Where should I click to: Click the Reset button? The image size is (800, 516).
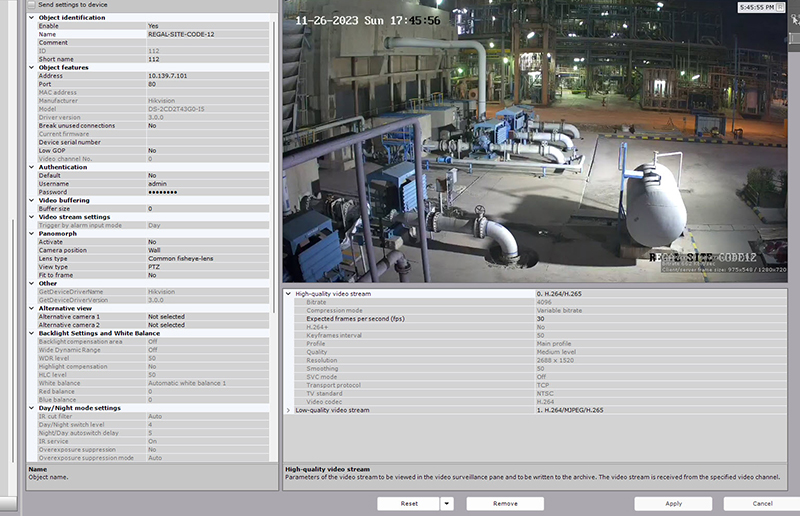[x=408, y=504]
